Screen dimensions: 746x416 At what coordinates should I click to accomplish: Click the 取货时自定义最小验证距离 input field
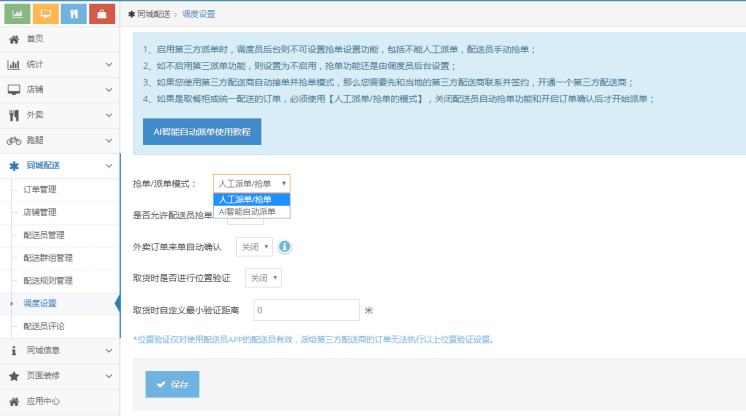point(304,310)
